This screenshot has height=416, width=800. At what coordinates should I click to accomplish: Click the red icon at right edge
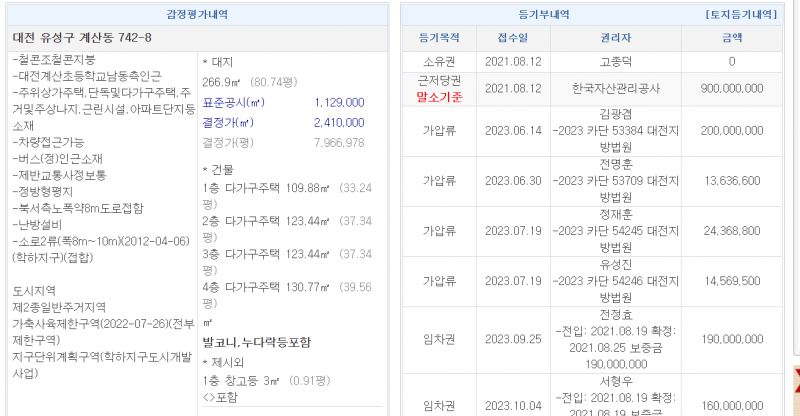(x=795, y=381)
